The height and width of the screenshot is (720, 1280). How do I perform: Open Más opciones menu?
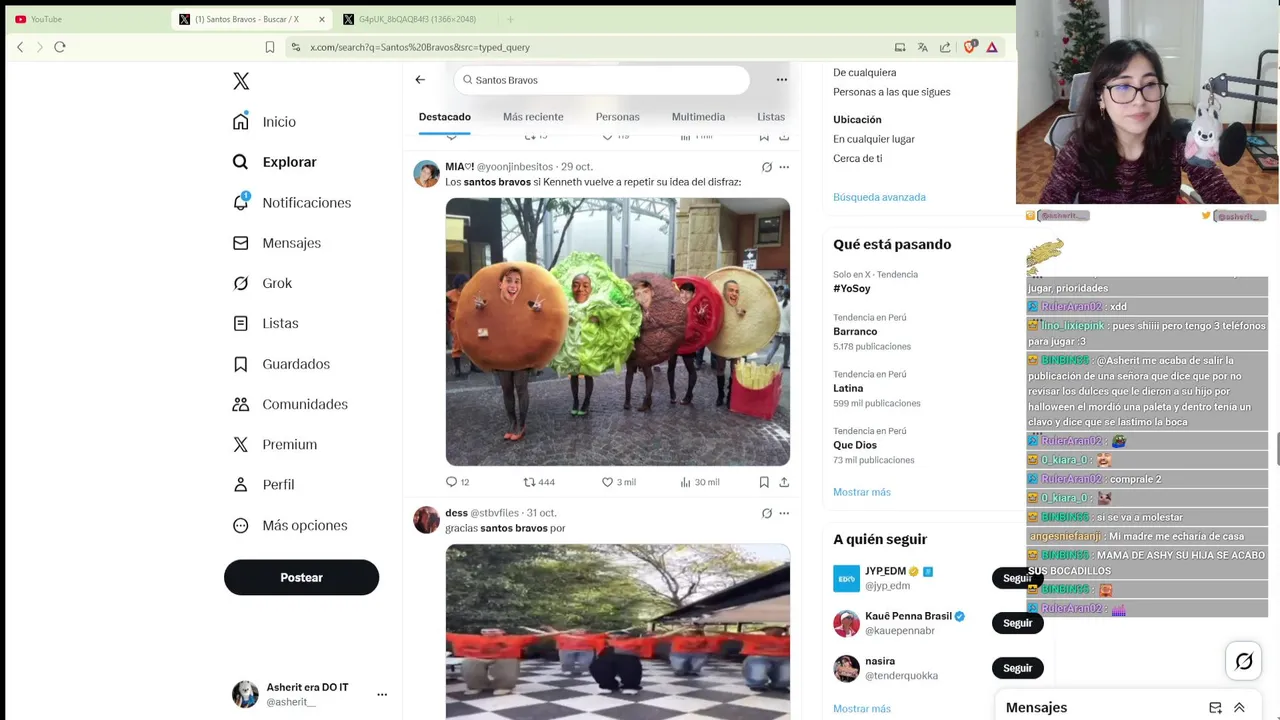click(x=290, y=525)
